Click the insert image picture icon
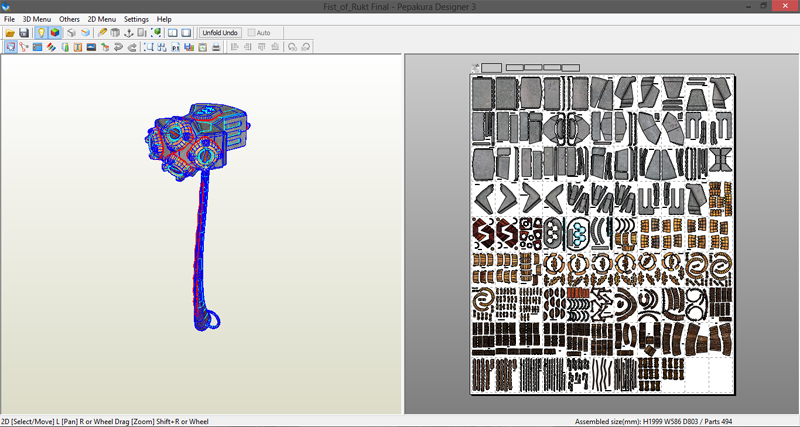 coord(91,47)
